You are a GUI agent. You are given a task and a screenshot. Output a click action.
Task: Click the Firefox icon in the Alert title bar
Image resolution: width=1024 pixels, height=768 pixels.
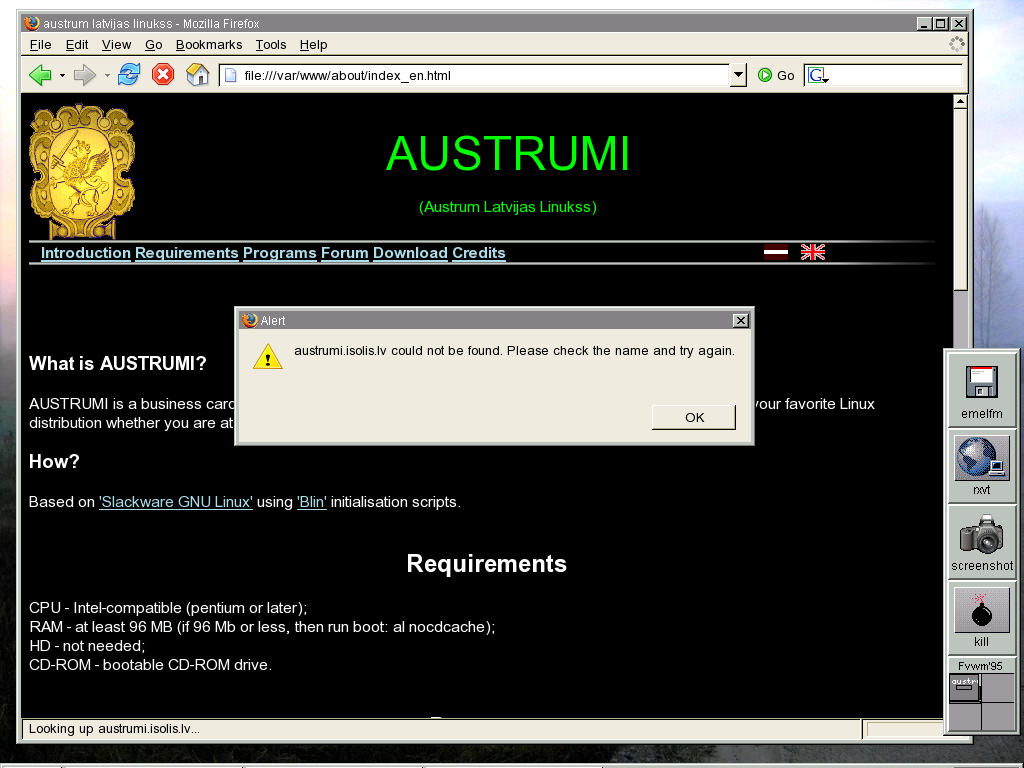point(249,320)
